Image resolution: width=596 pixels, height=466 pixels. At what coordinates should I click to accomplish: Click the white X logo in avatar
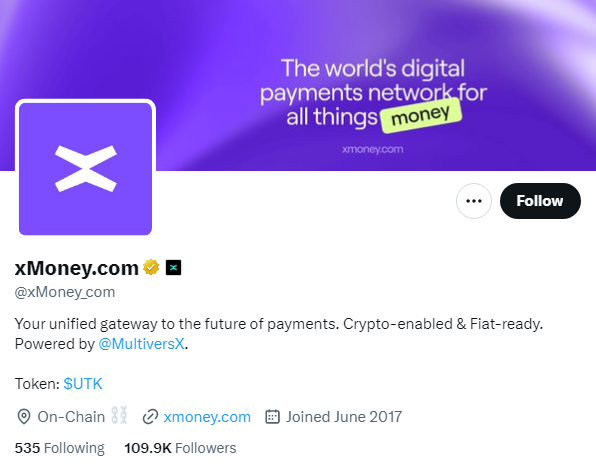[x=86, y=168]
